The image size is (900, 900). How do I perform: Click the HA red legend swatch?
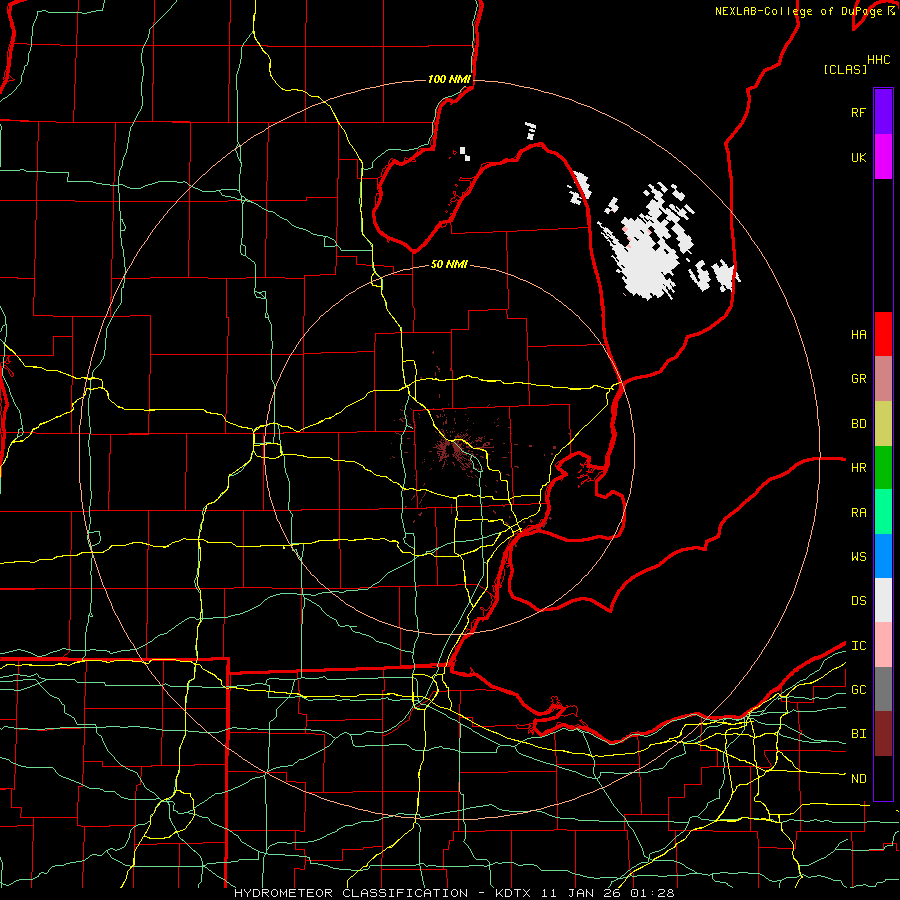tap(883, 334)
